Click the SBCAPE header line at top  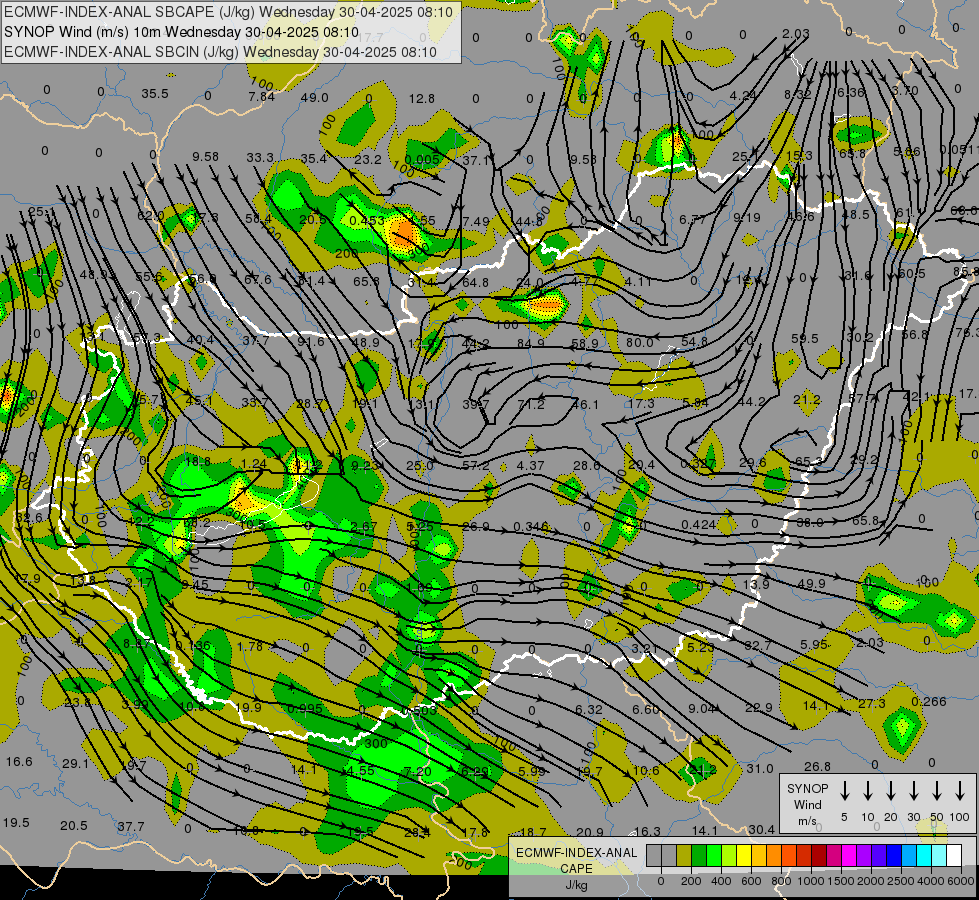228,11
